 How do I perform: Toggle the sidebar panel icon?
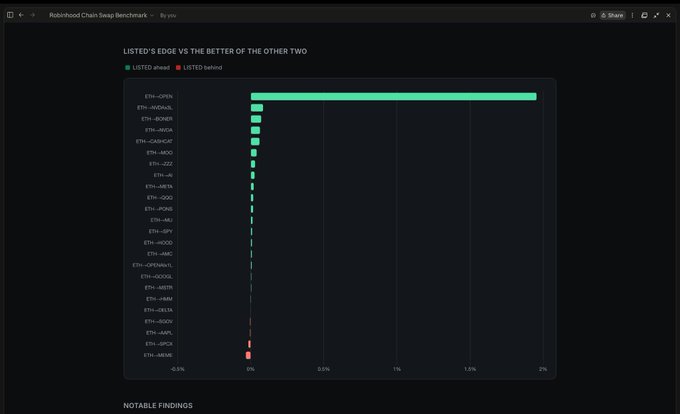10,15
